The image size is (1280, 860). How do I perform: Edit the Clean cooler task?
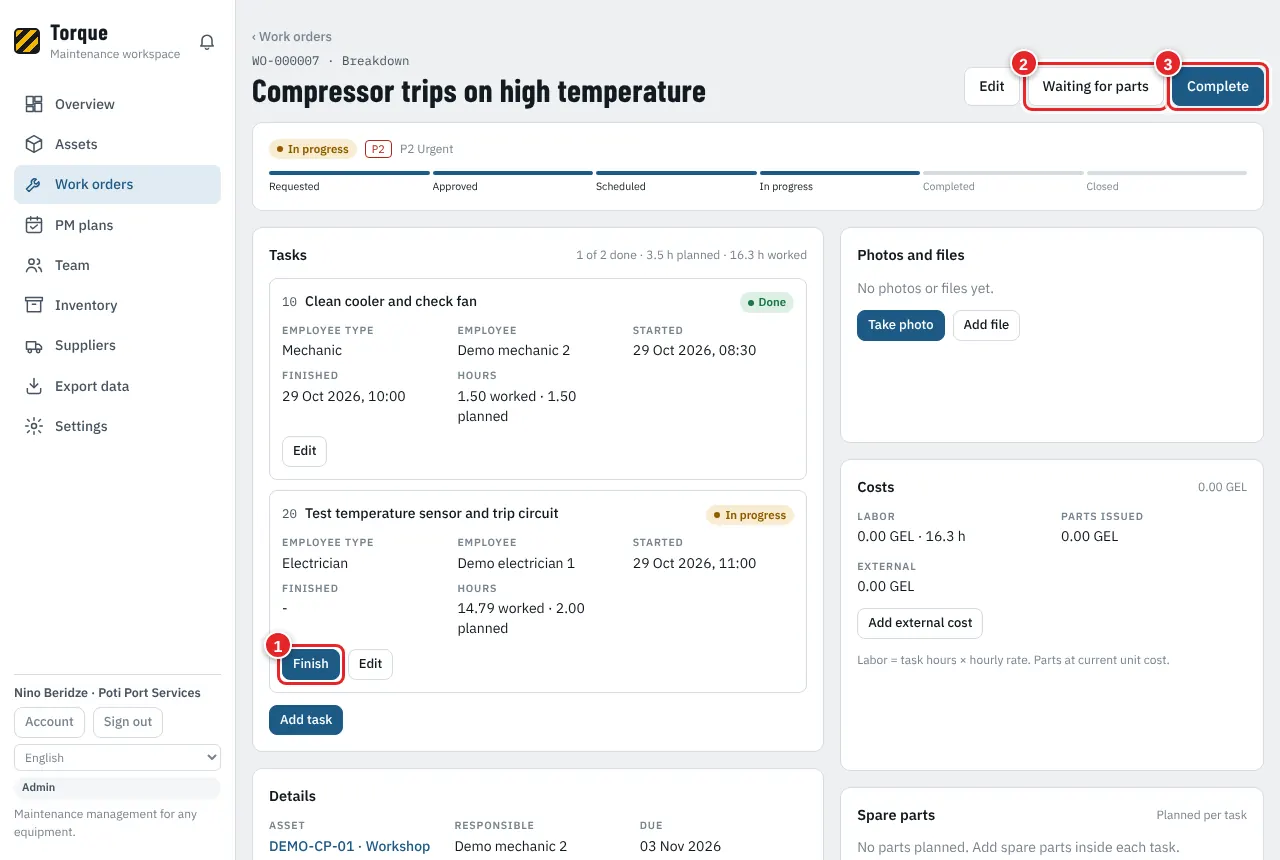pyautogui.click(x=304, y=451)
